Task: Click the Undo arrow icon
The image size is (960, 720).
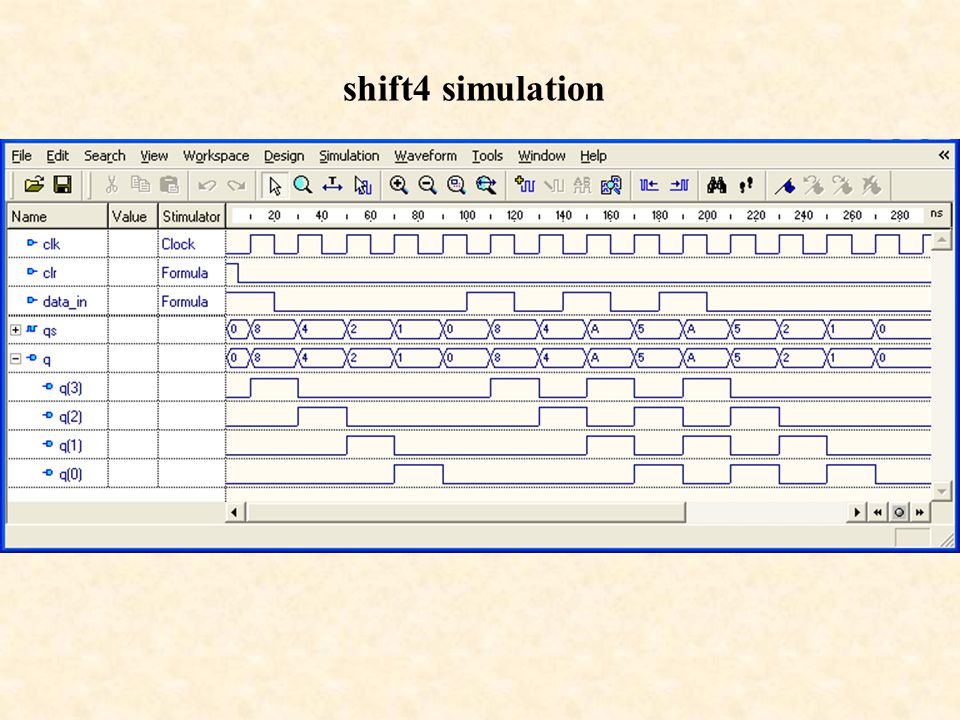Action: click(x=207, y=185)
